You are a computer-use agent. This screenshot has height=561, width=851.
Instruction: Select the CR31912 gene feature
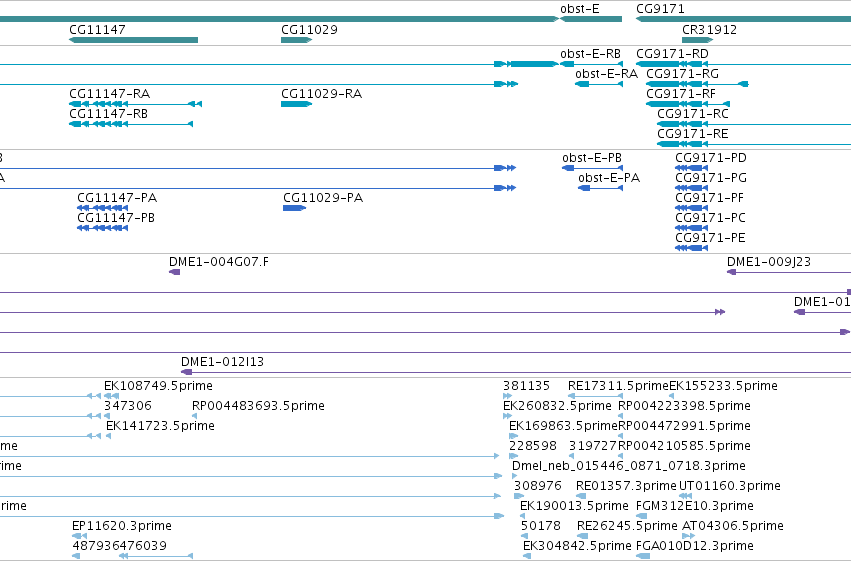tap(697, 40)
